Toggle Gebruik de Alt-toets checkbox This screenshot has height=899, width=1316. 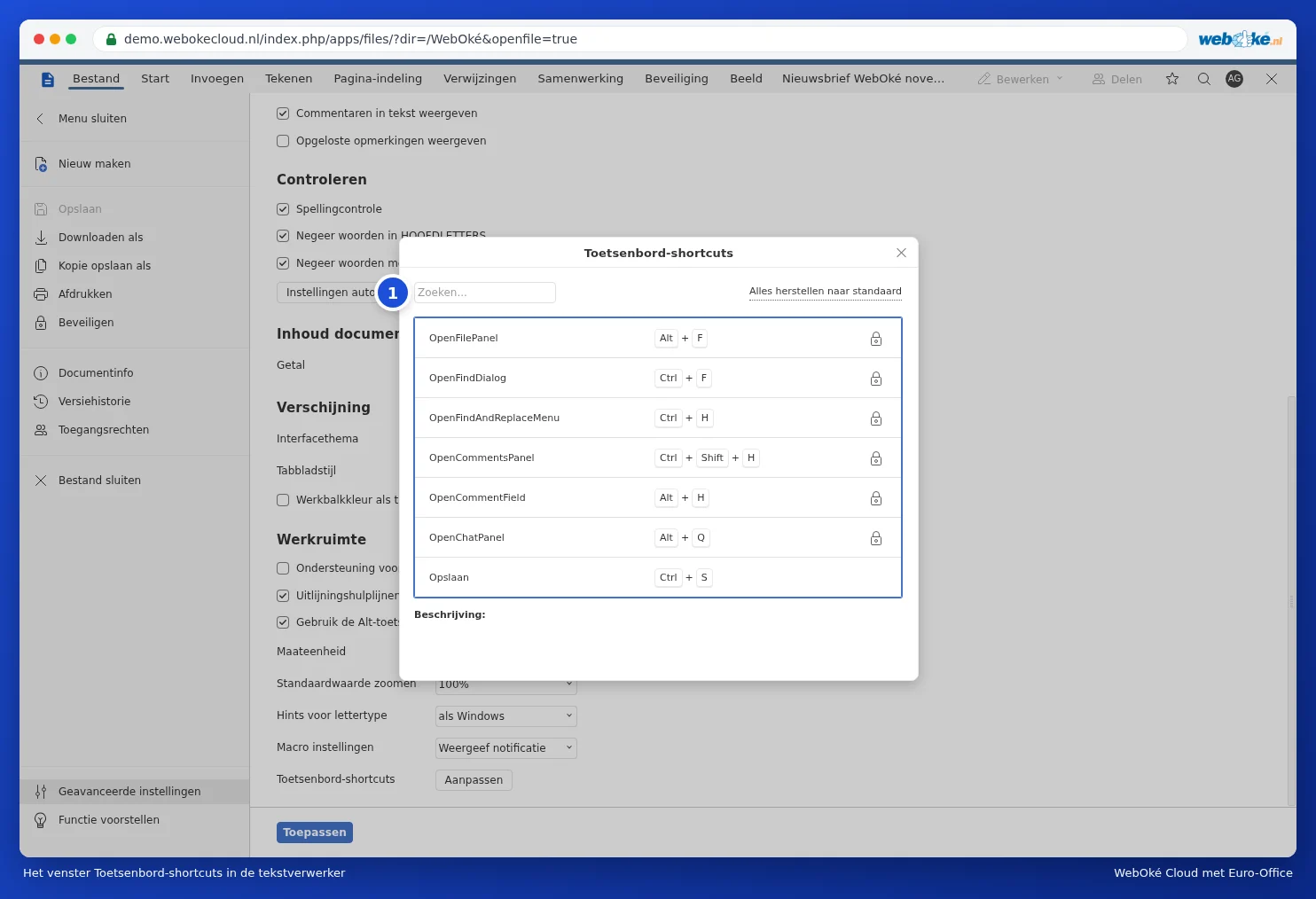[283, 622]
